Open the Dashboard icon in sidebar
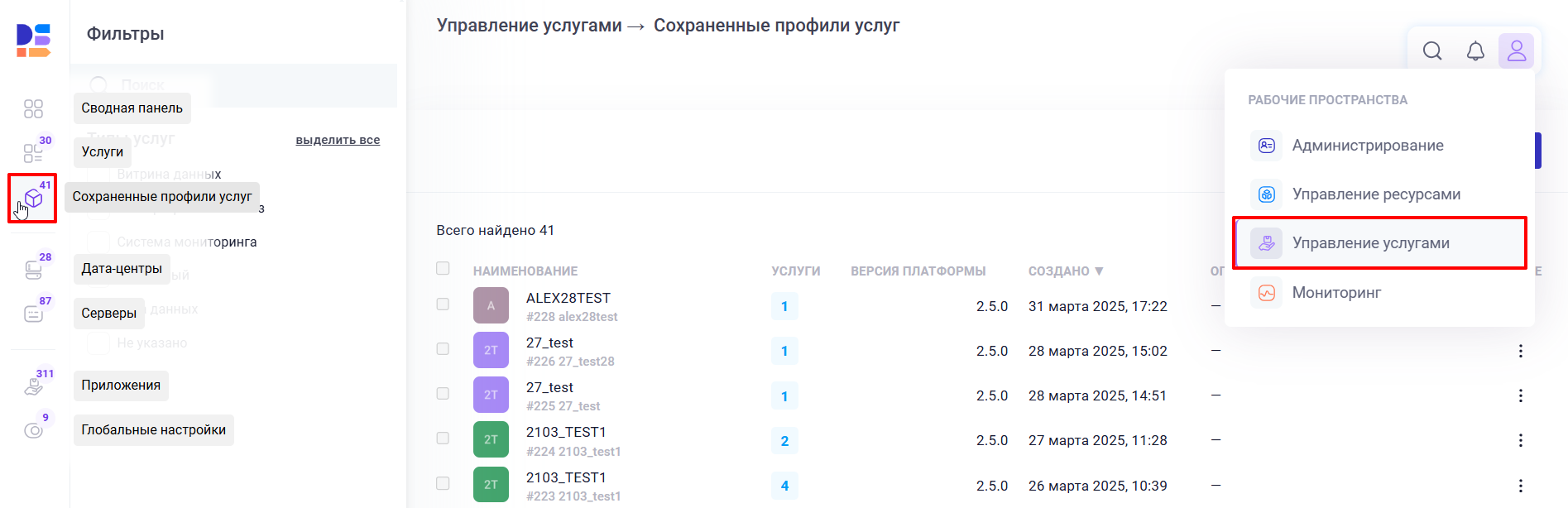This screenshot has width=1568, height=508. (33, 109)
